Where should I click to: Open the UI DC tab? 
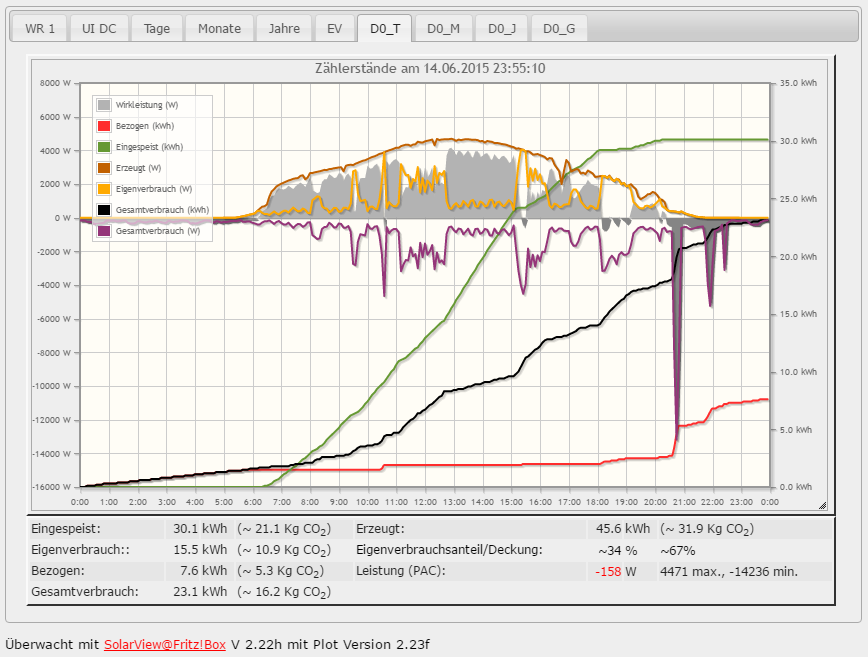(x=99, y=28)
